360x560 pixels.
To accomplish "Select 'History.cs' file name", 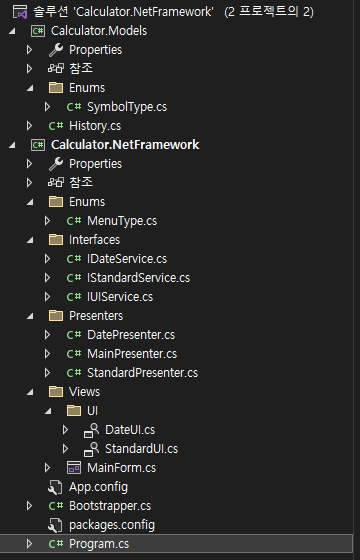I will point(95,126).
